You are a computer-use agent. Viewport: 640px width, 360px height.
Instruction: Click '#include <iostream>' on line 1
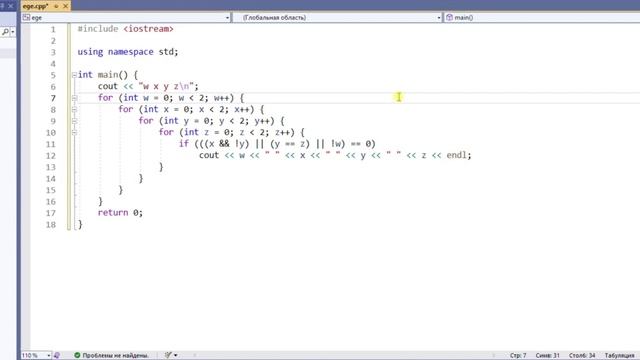125,29
